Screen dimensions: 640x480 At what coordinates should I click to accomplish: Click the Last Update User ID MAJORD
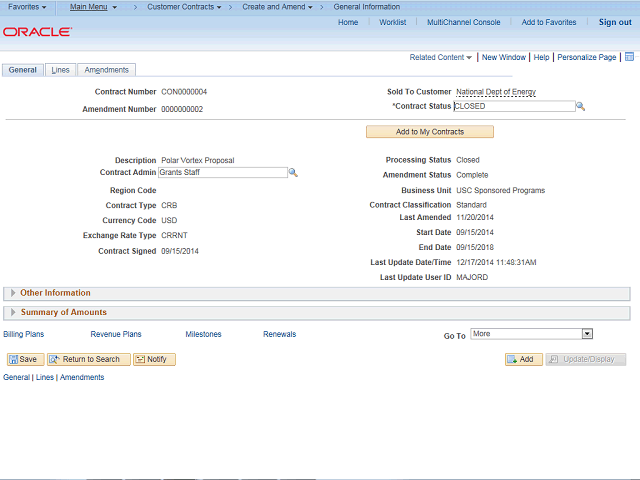point(472,278)
